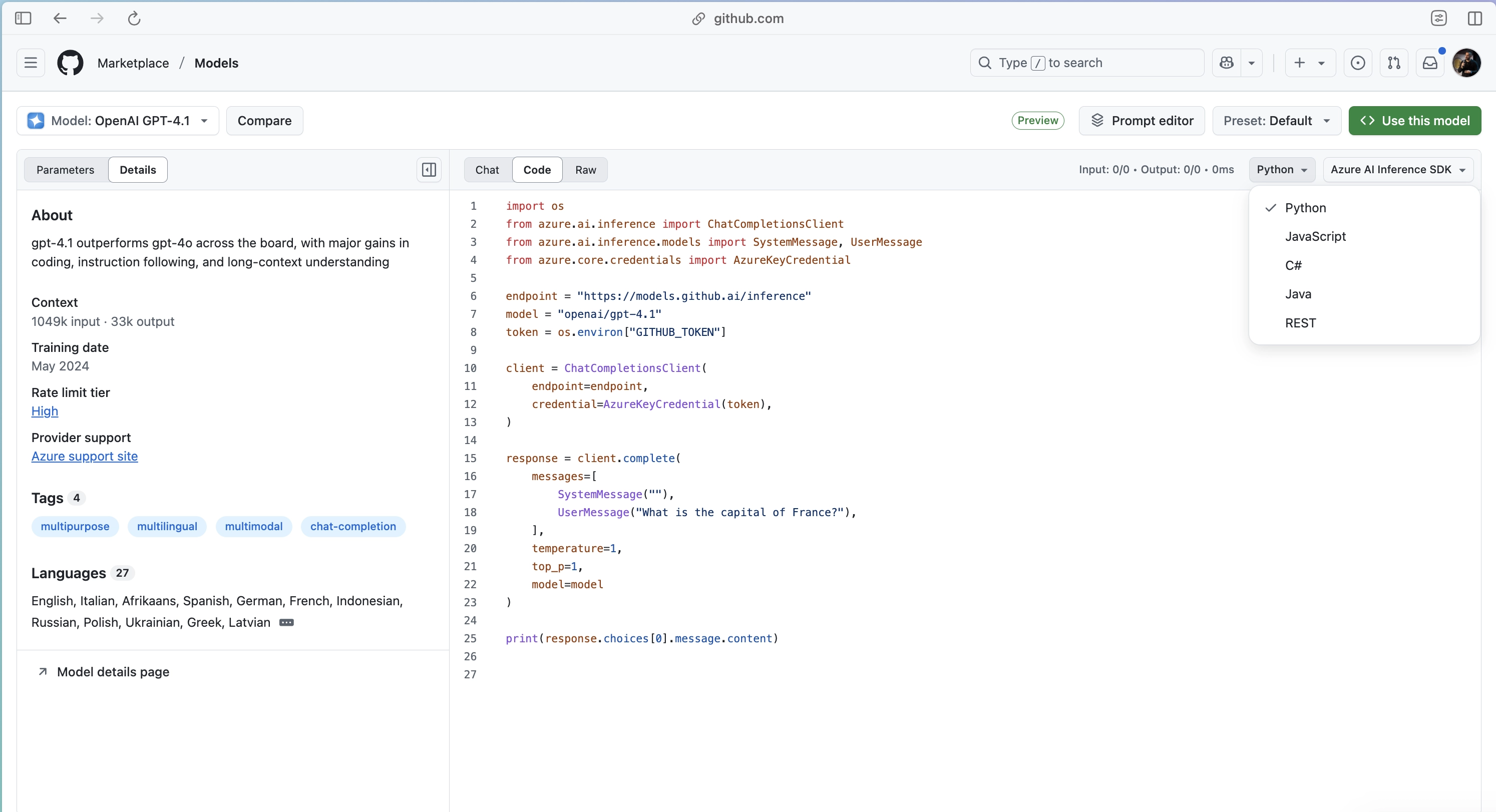This screenshot has width=1496, height=812.
Task: View your issues icon
Action: pos(1358,63)
